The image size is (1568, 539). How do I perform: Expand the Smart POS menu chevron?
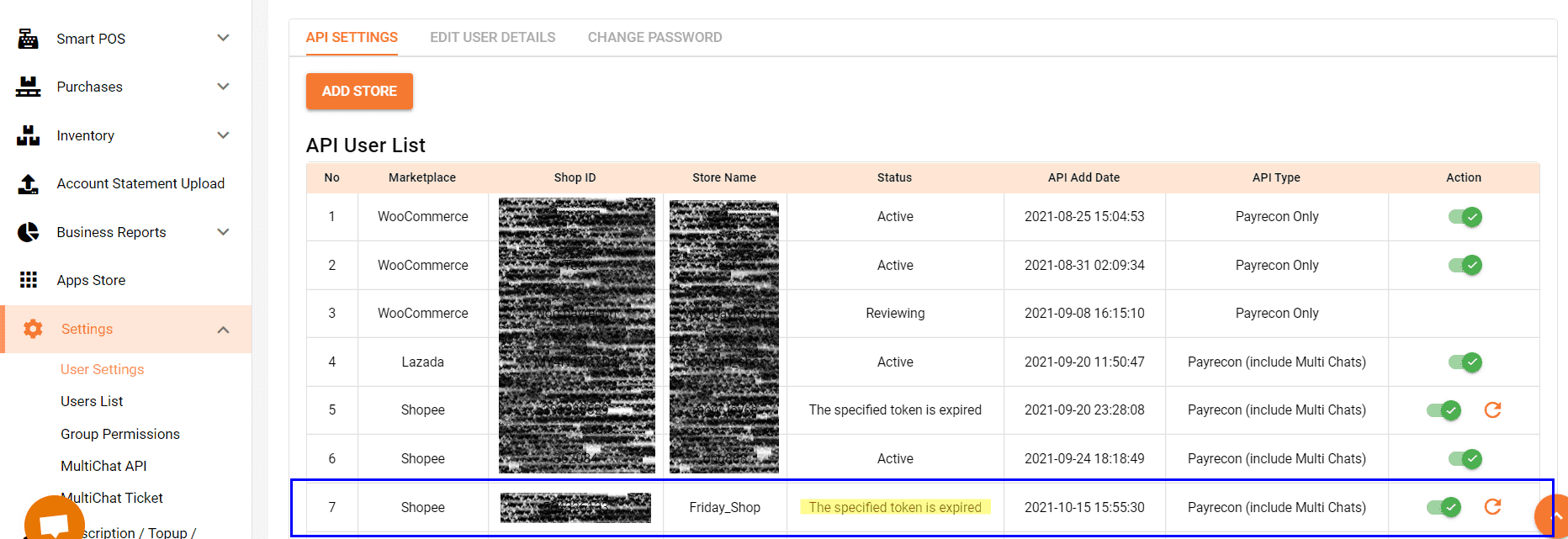pyautogui.click(x=223, y=38)
